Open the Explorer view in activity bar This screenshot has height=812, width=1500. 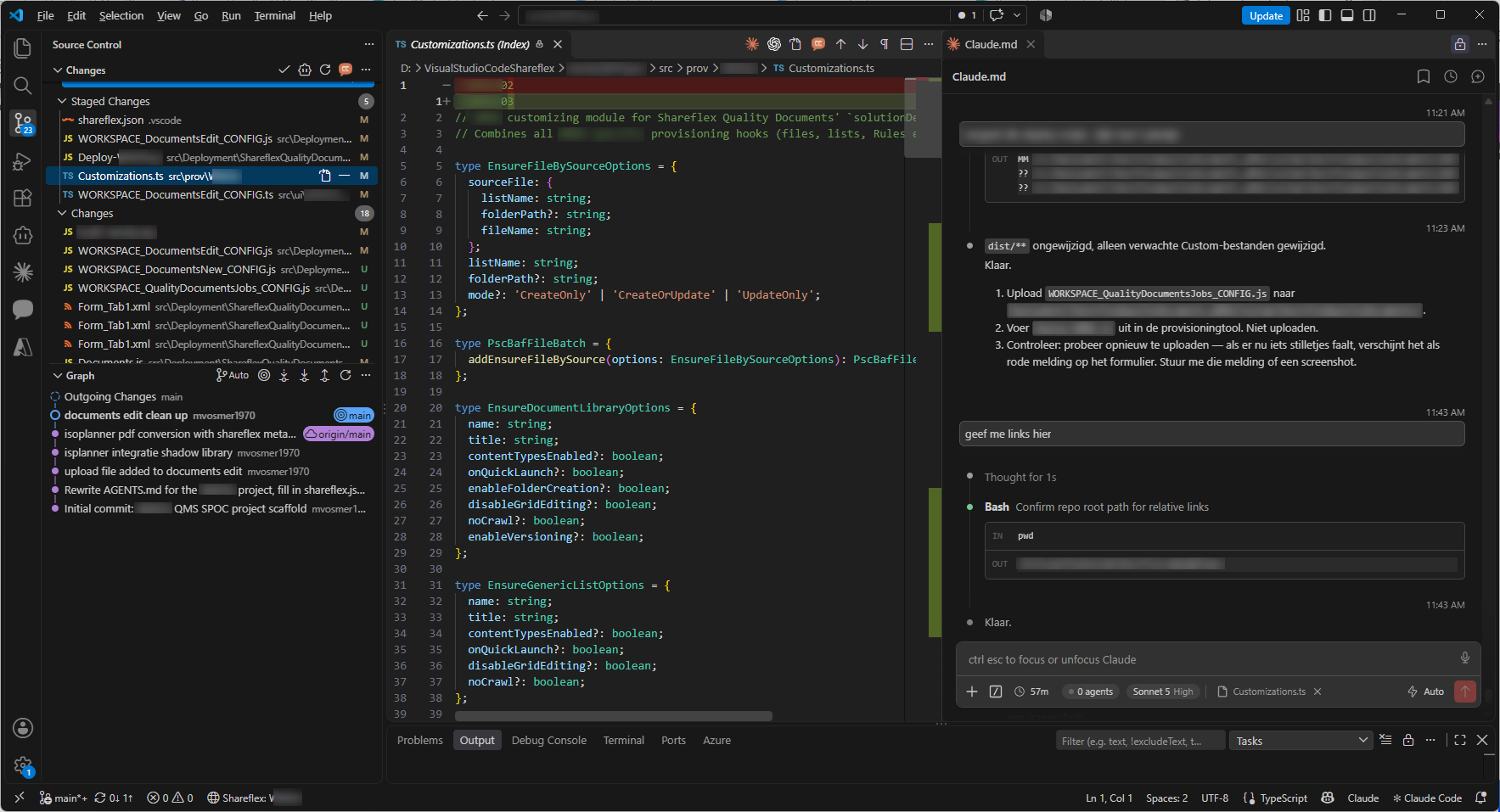click(23, 48)
